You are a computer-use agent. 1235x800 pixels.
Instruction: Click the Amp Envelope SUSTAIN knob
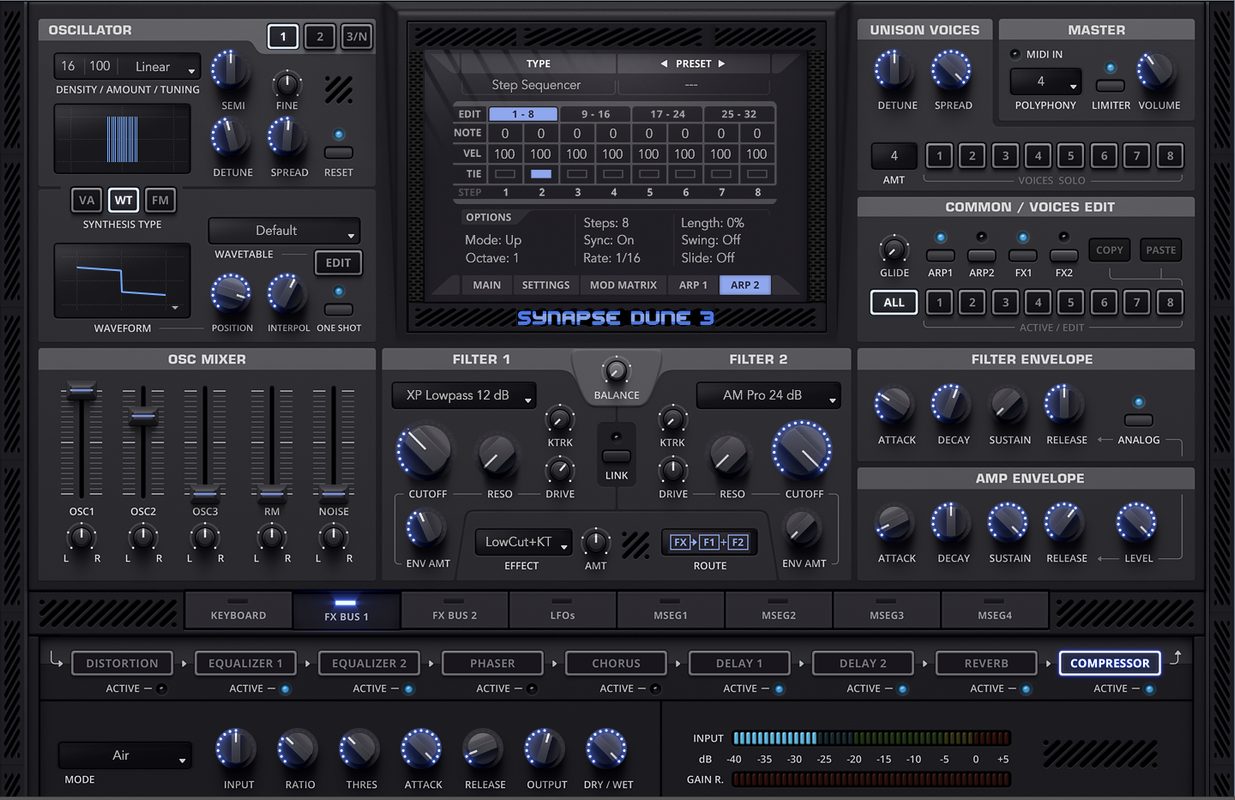coord(1008,524)
